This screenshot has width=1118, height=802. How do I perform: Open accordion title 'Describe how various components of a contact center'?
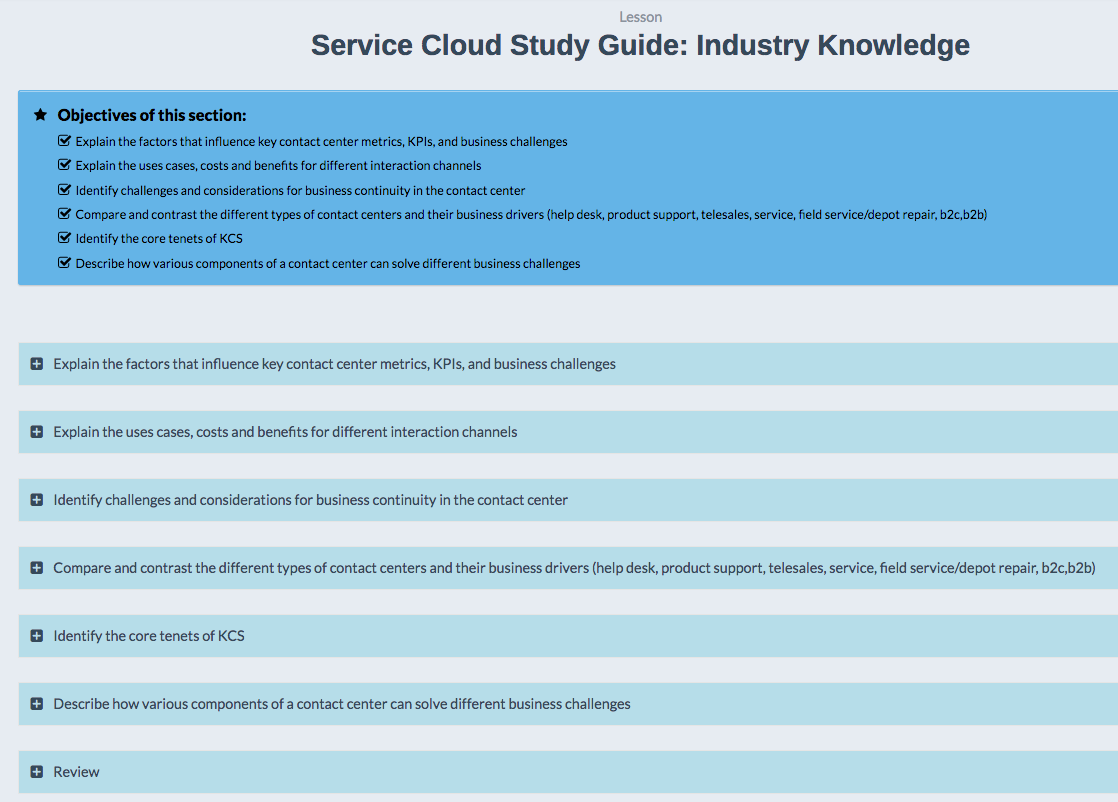pos(342,704)
